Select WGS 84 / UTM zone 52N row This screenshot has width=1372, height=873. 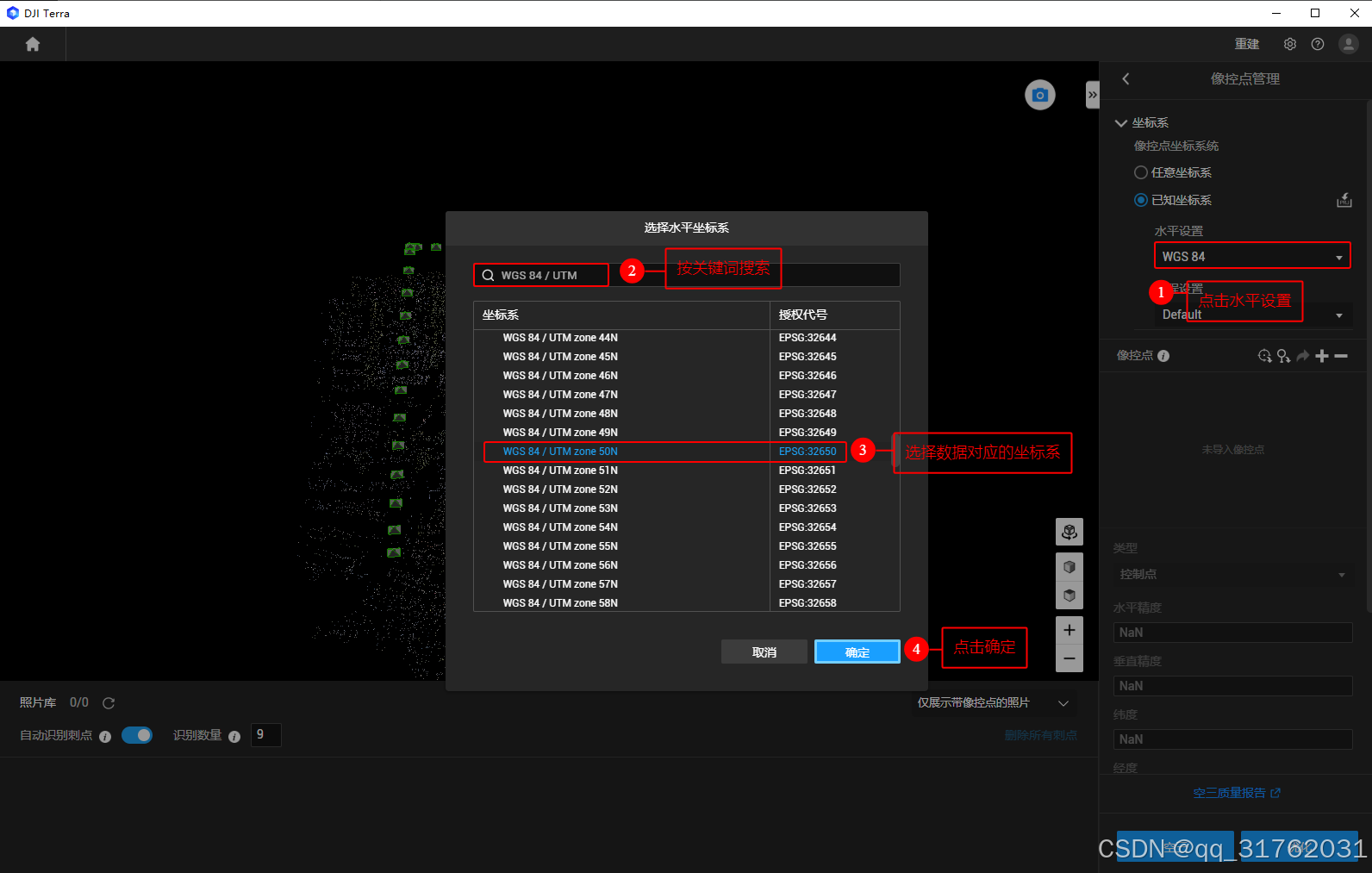pyautogui.click(x=687, y=490)
